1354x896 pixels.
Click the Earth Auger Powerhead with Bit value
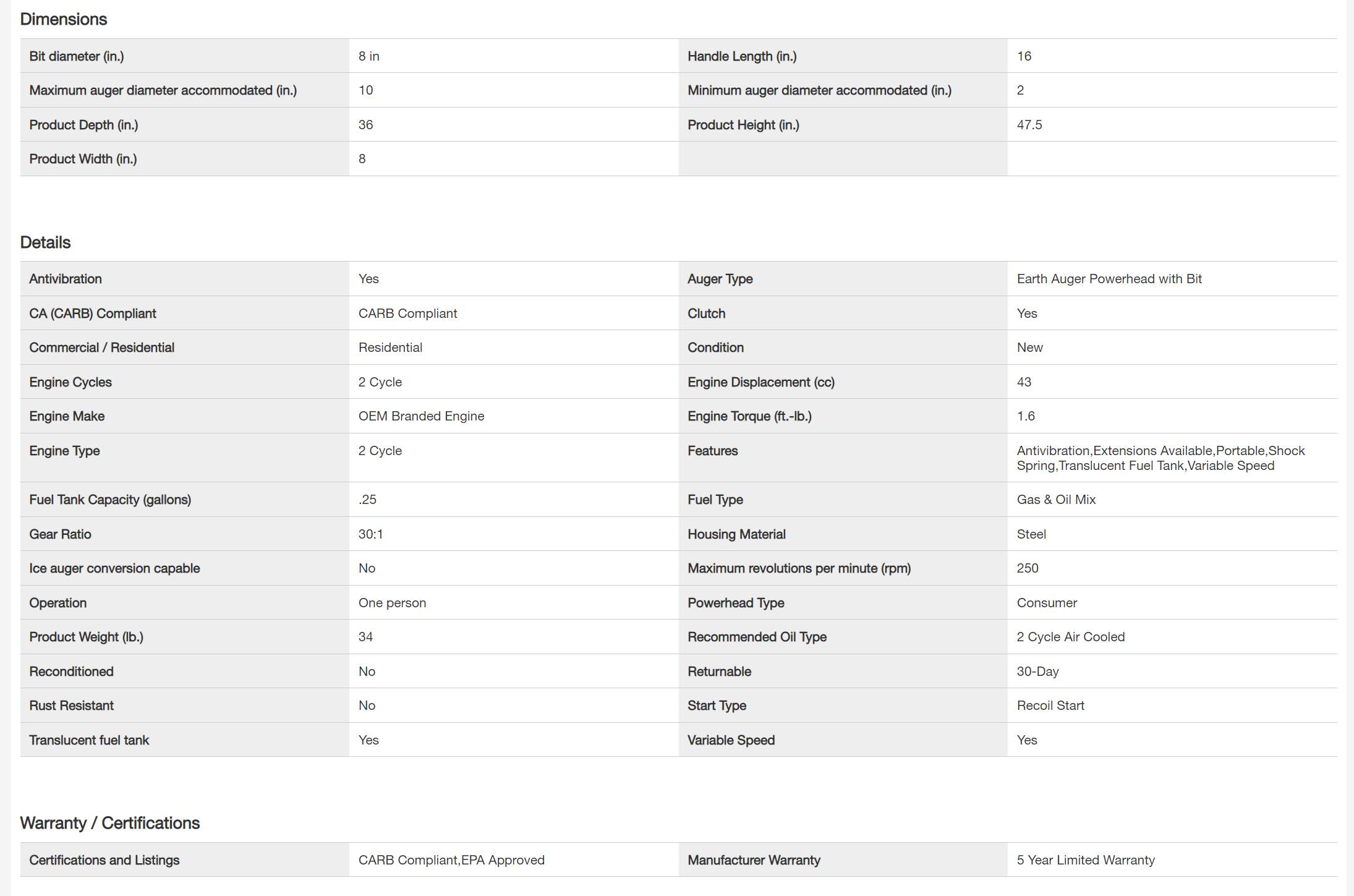[x=1109, y=279]
